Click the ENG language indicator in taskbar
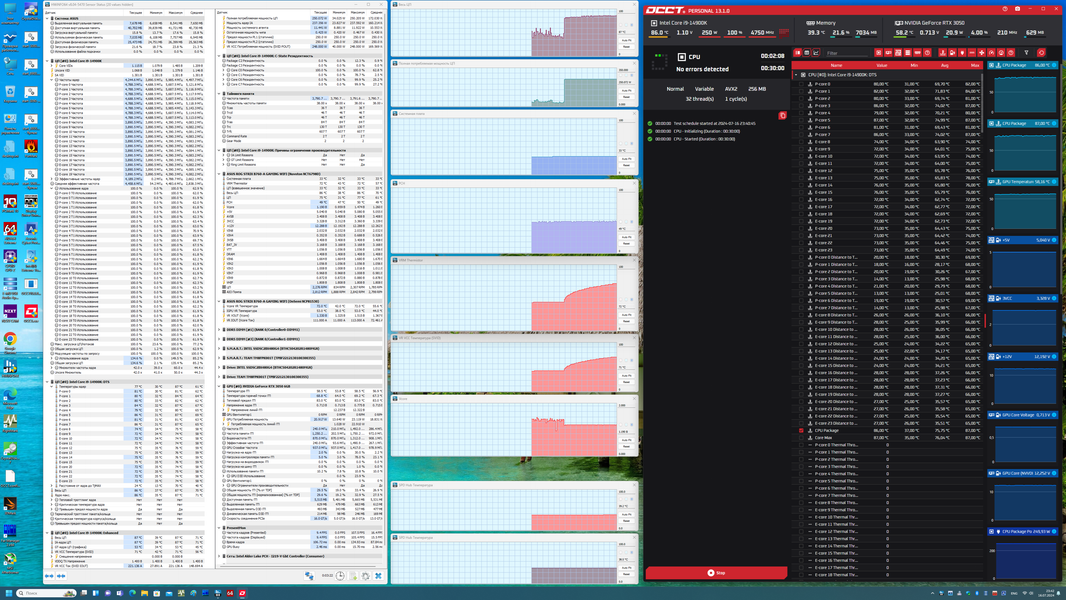1066x600 pixels. coord(1014,593)
